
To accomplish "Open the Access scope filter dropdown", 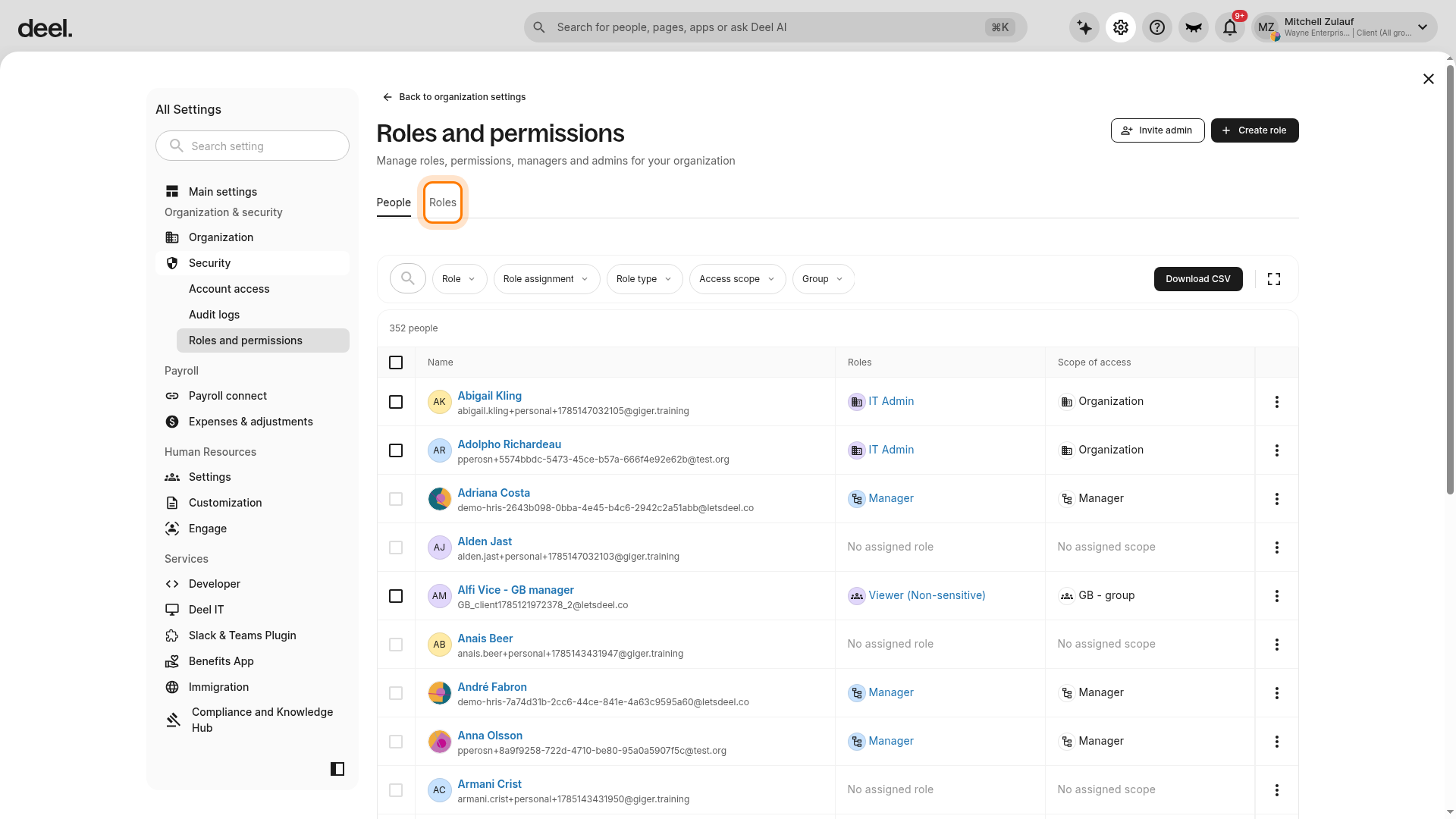I will [x=738, y=279].
